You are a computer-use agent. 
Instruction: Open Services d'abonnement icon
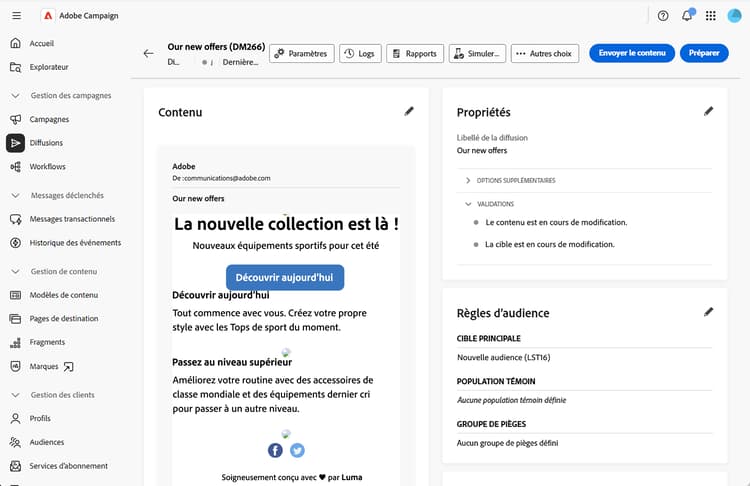pos(15,466)
